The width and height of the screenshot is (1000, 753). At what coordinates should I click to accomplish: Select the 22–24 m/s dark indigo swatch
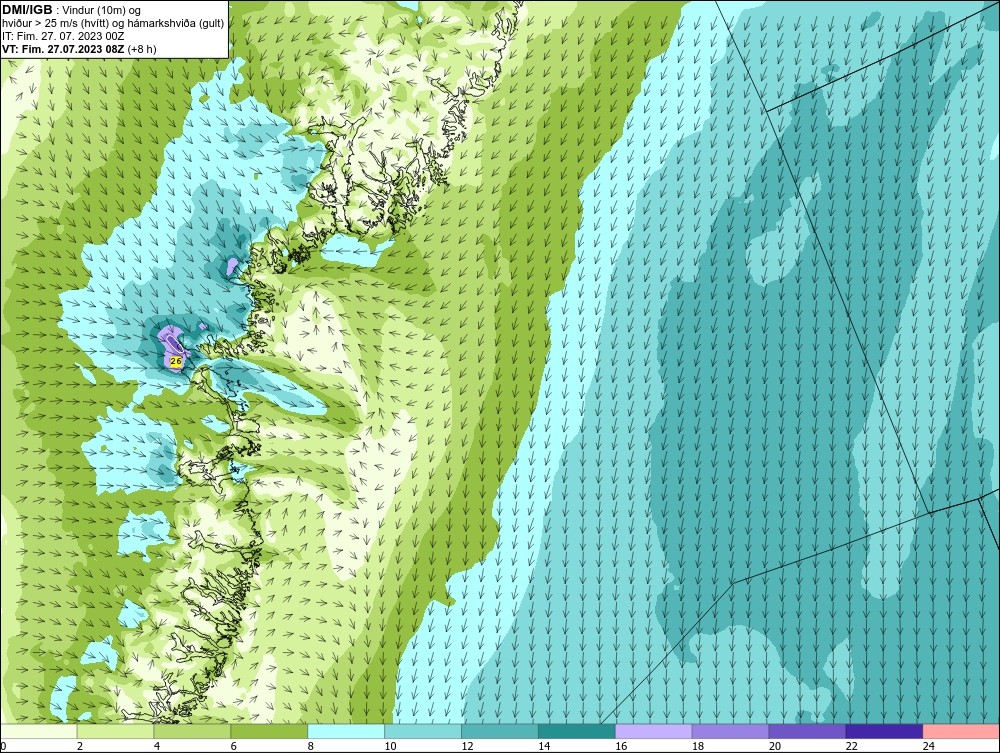click(885, 731)
